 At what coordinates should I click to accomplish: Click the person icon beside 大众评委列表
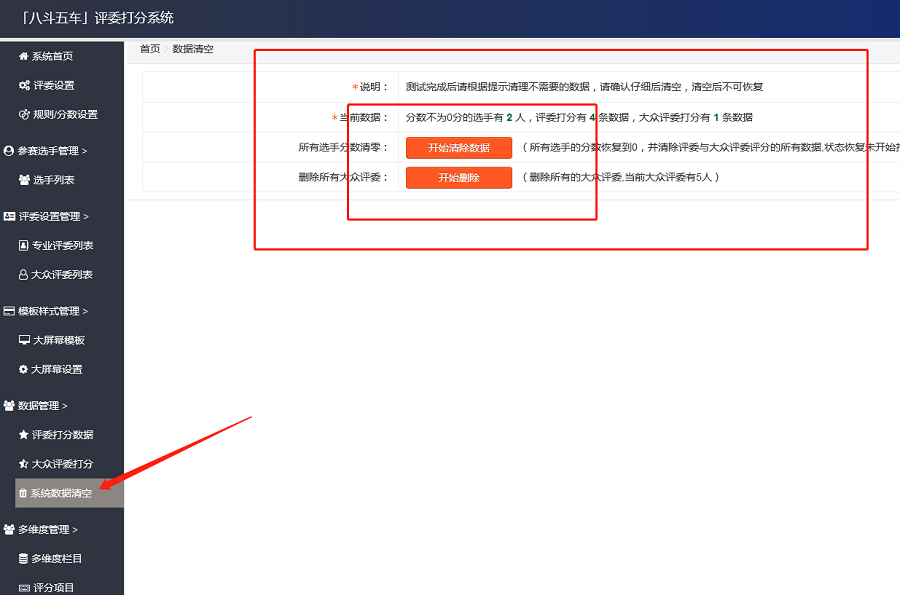(23, 275)
